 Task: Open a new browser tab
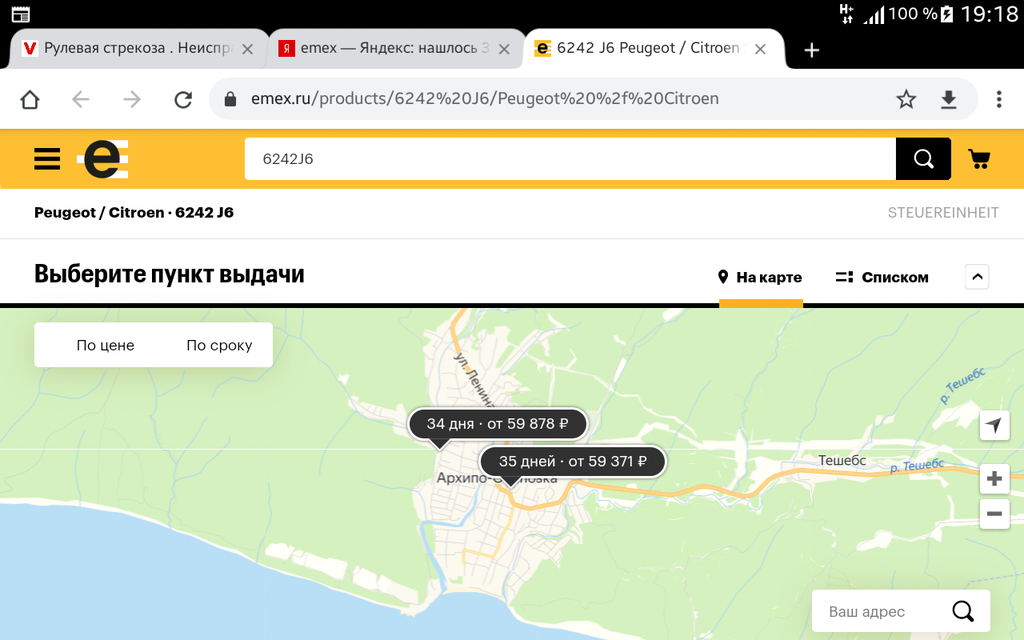[x=812, y=50]
